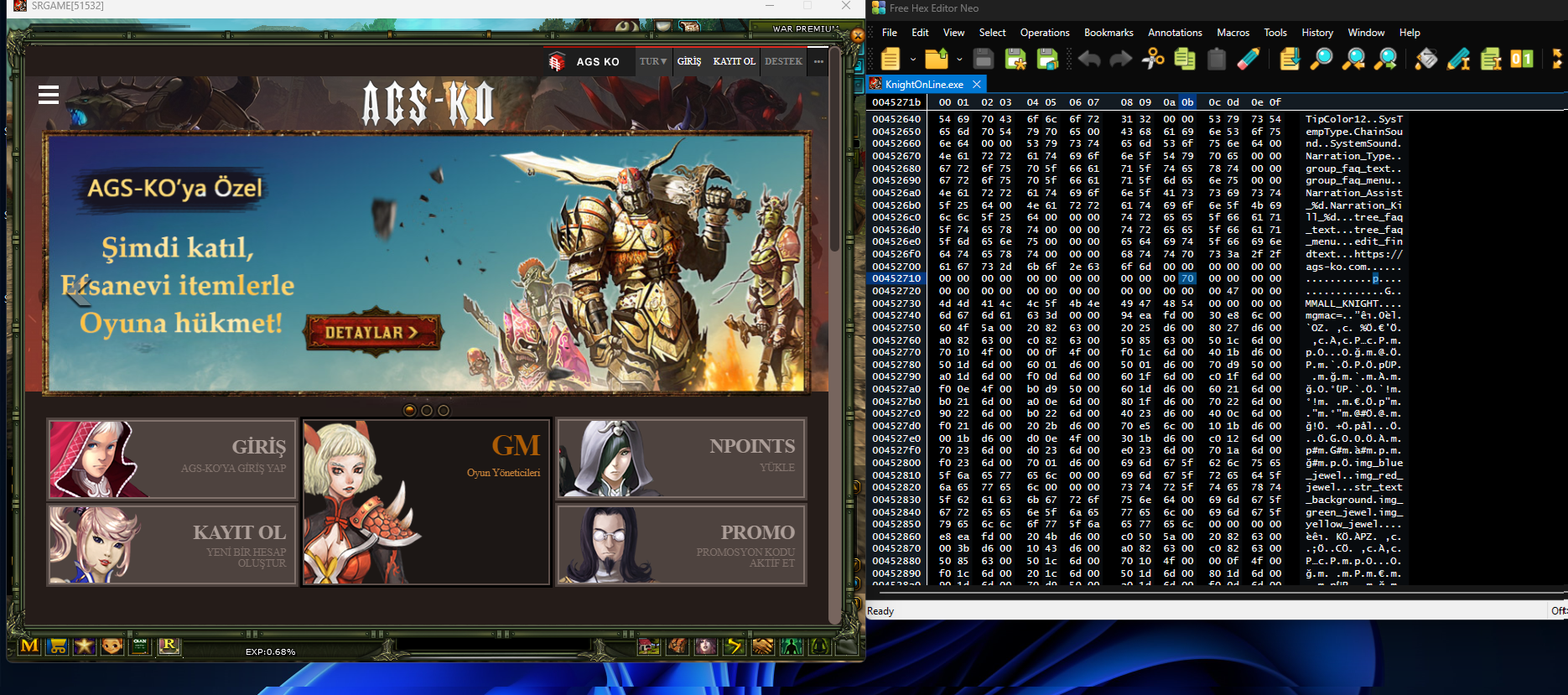The image size is (1568, 695).
Task: Click the Undo arrow icon
Action: 1089,59
